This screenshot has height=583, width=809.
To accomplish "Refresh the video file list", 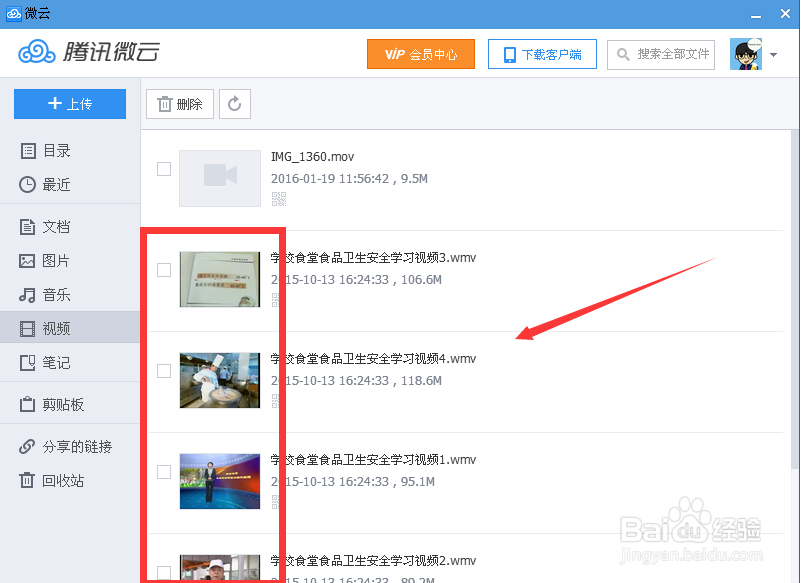I will 234,103.
